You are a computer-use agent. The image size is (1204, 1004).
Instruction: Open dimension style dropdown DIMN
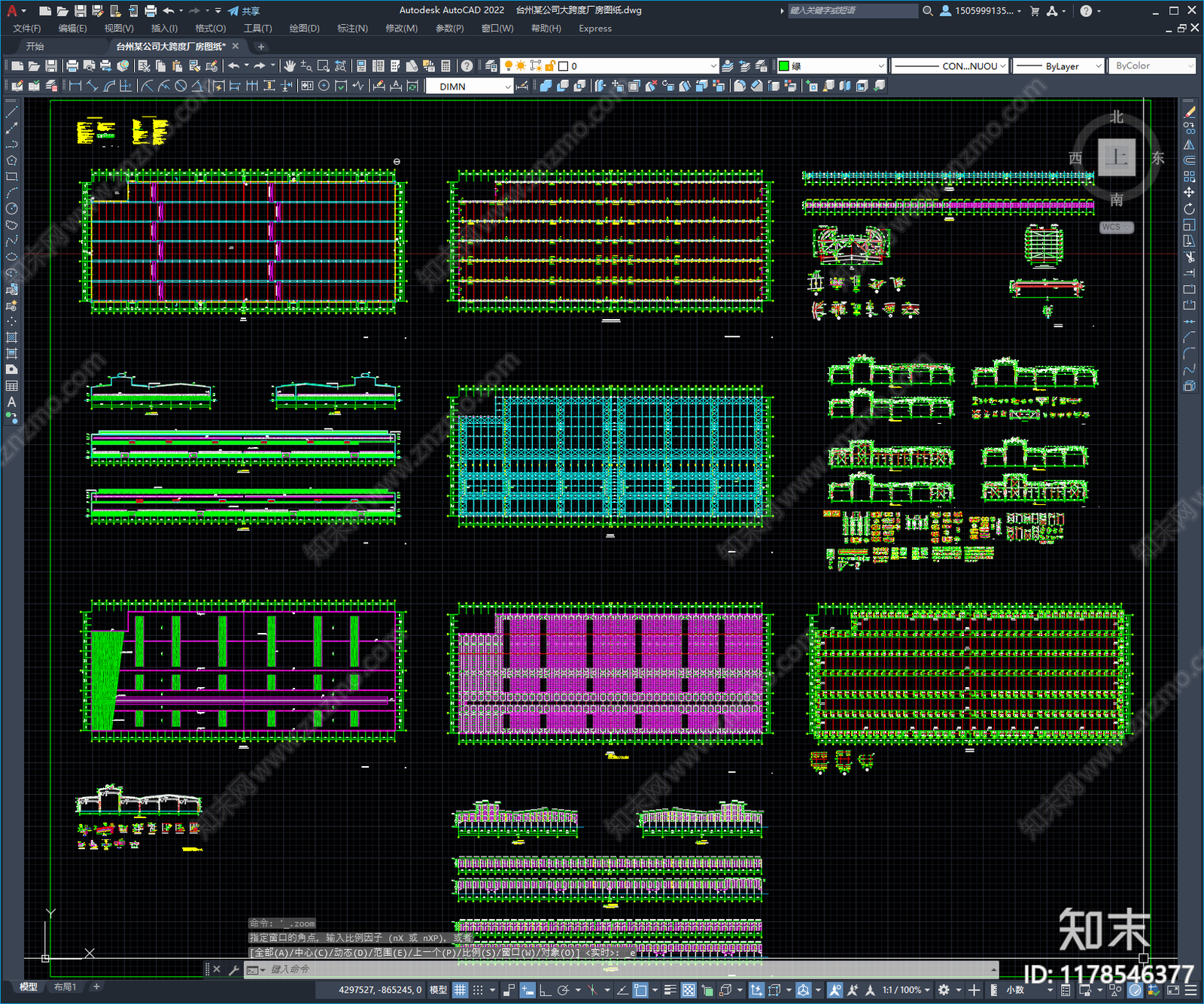point(470,87)
